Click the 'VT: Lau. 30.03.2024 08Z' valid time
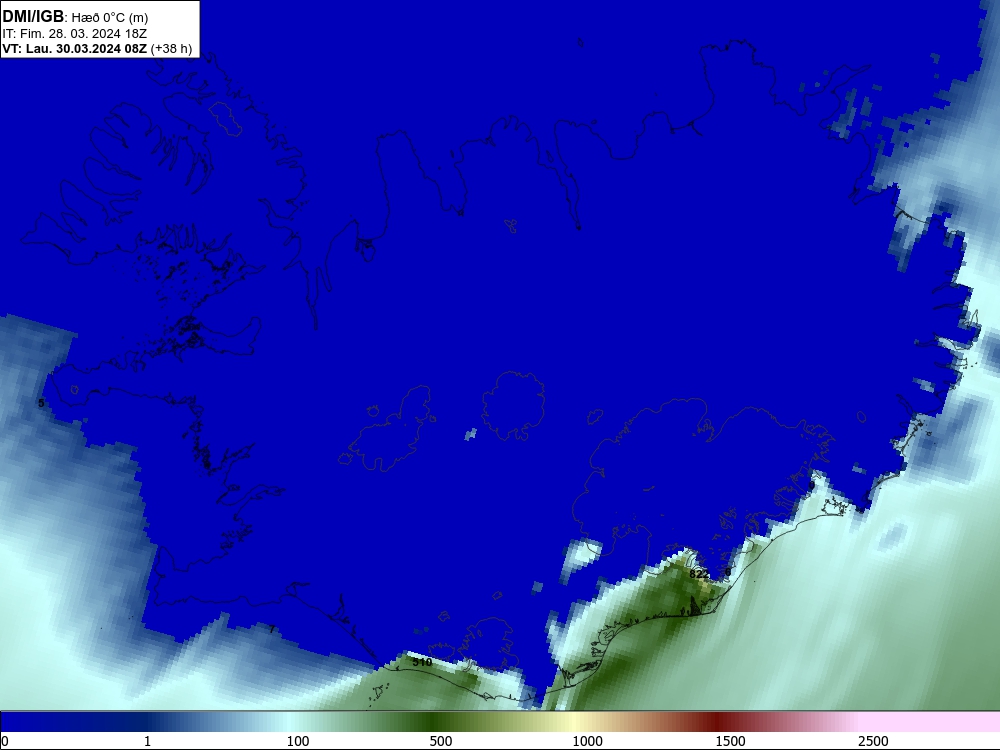The image size is (1000, 750). [x=75, y=48]
